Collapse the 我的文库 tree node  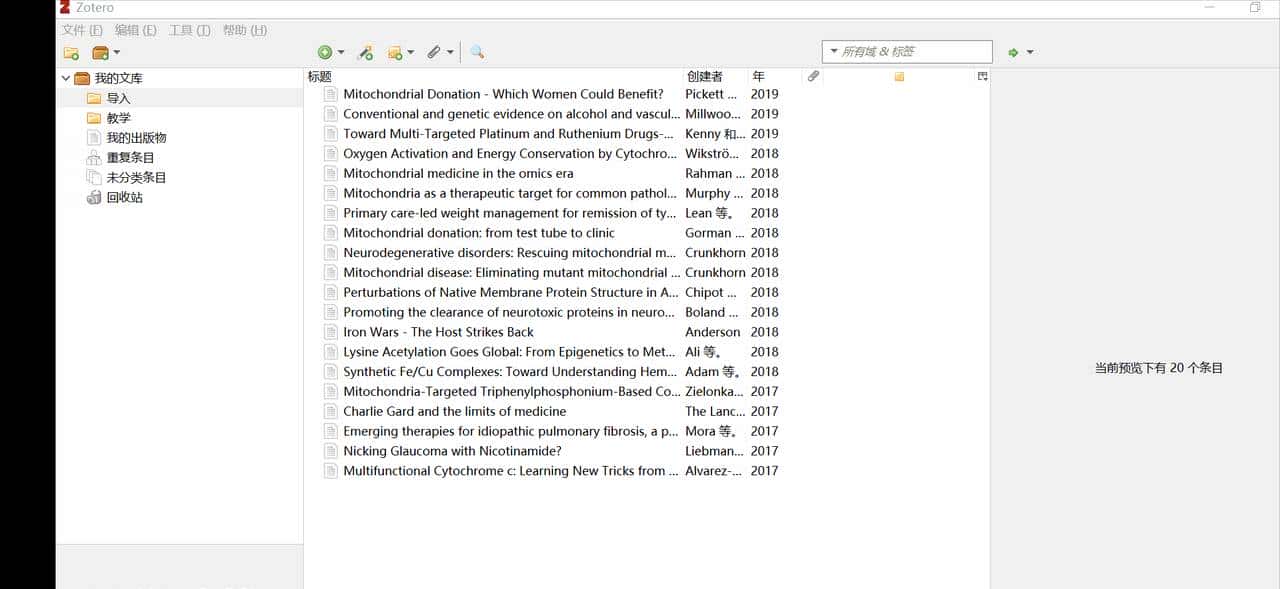click(x=66, y=78)
